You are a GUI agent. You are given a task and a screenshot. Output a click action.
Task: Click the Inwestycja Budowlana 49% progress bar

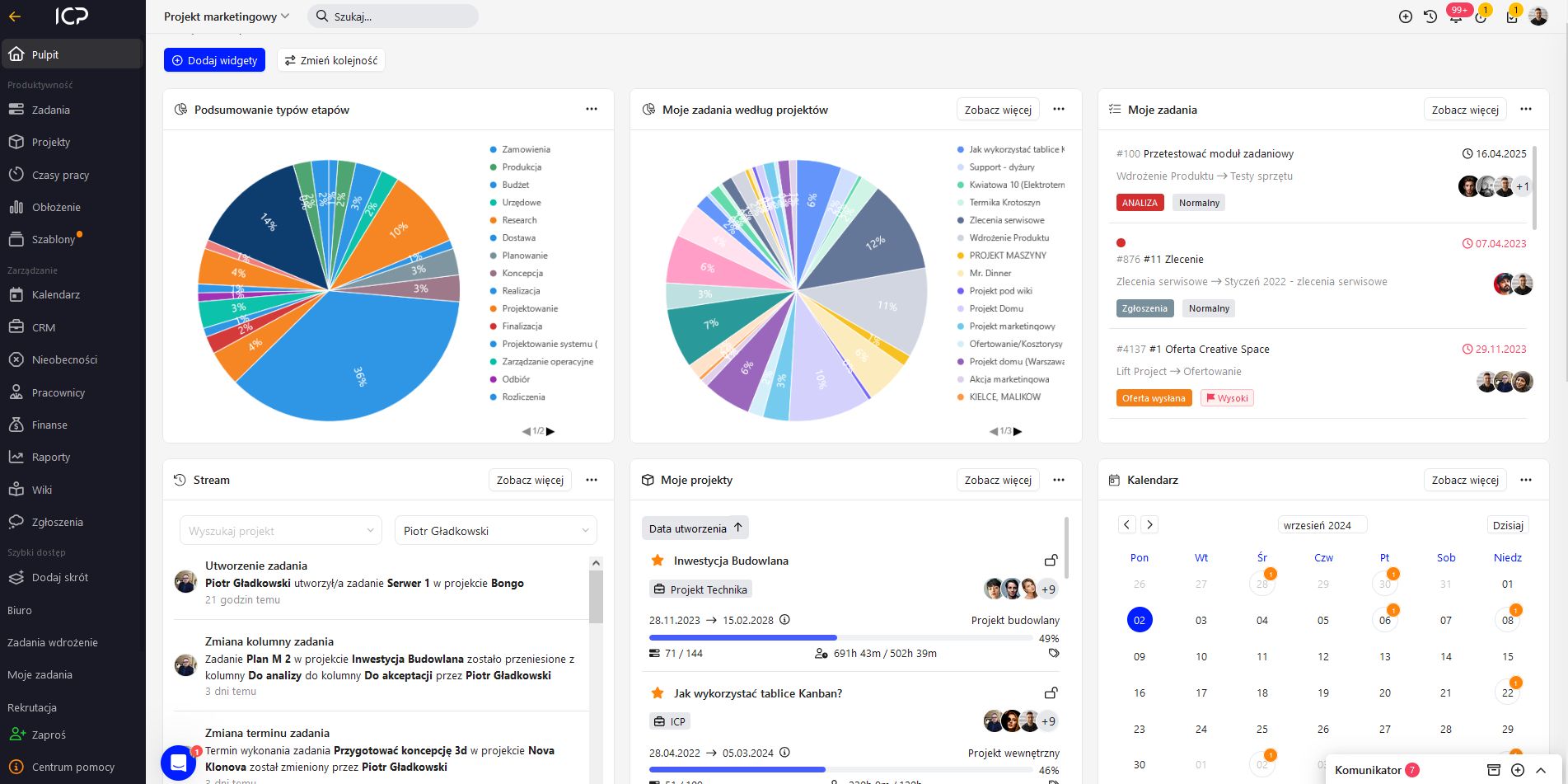[854, 638]
